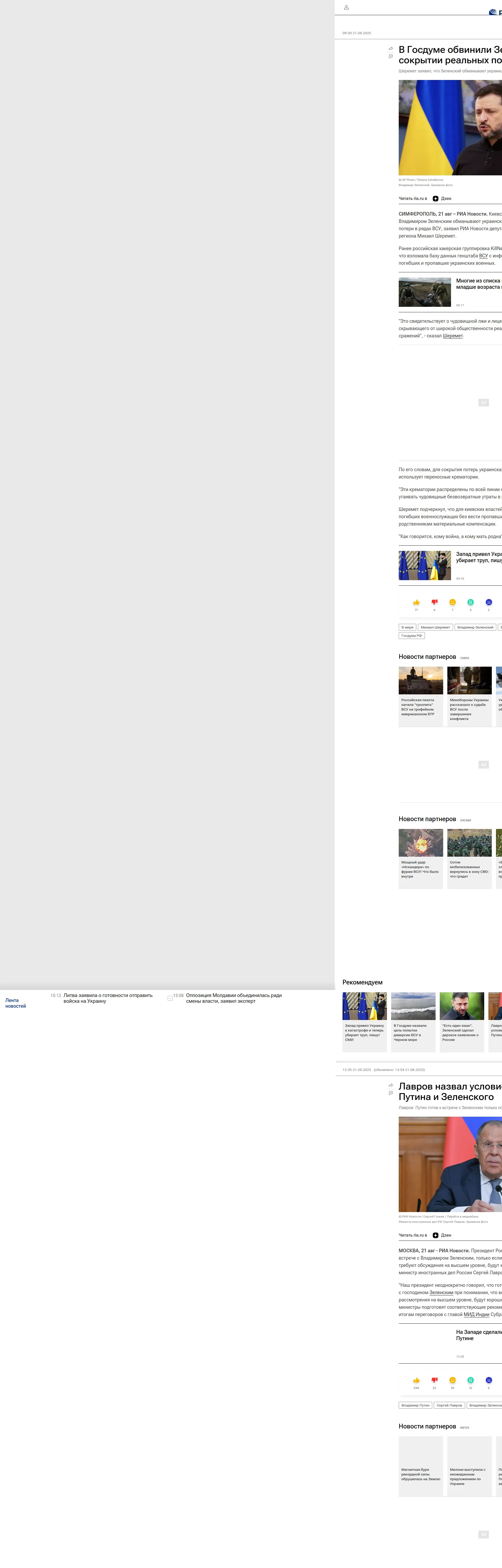Select the Госдума РФ tag
The height and width of the screenshot is (1568, 502).
pos(411,636)
